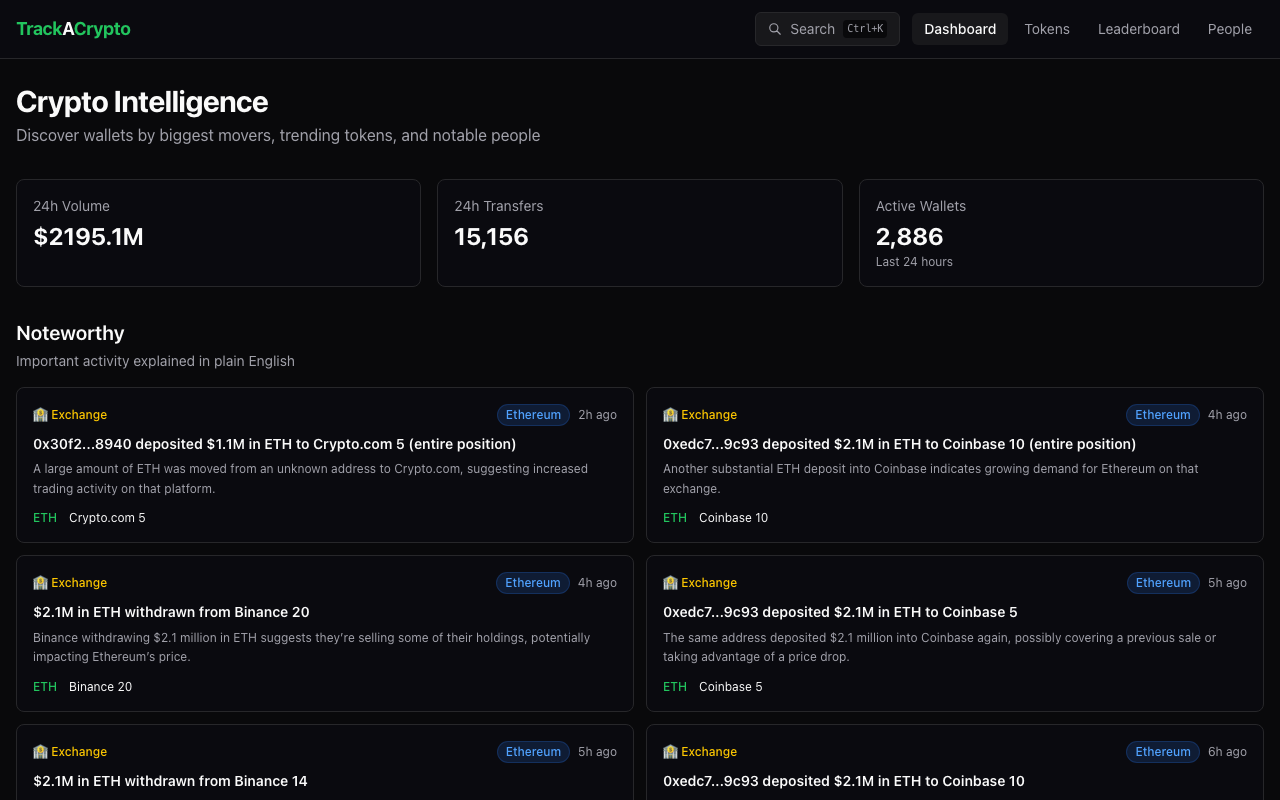Open the Dashboard tab

point(959,29)
